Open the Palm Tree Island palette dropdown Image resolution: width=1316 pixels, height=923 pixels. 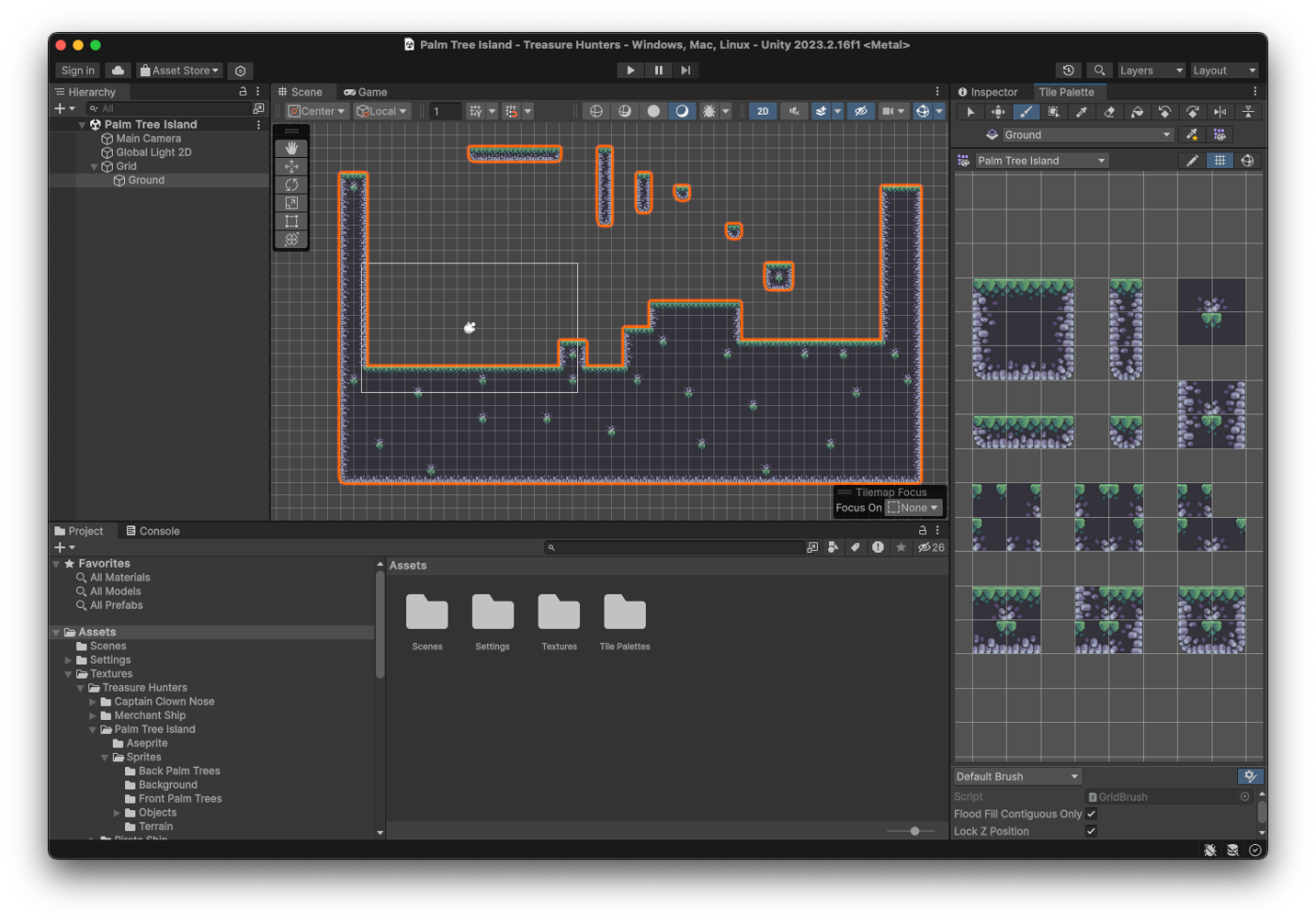pyautogui.click(x=1042, y=161)
